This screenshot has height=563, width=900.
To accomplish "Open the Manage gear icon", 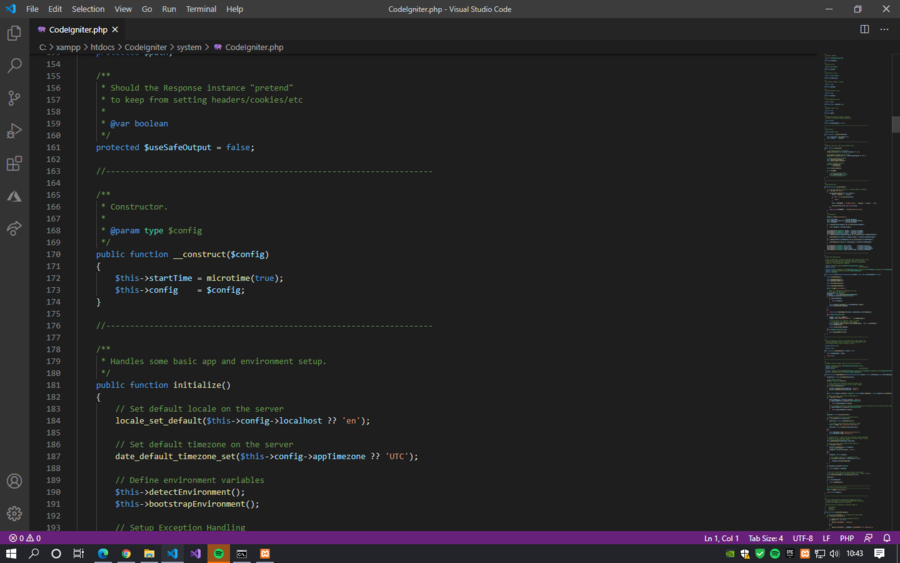I will pyautogui.click(x=14, y=513).
